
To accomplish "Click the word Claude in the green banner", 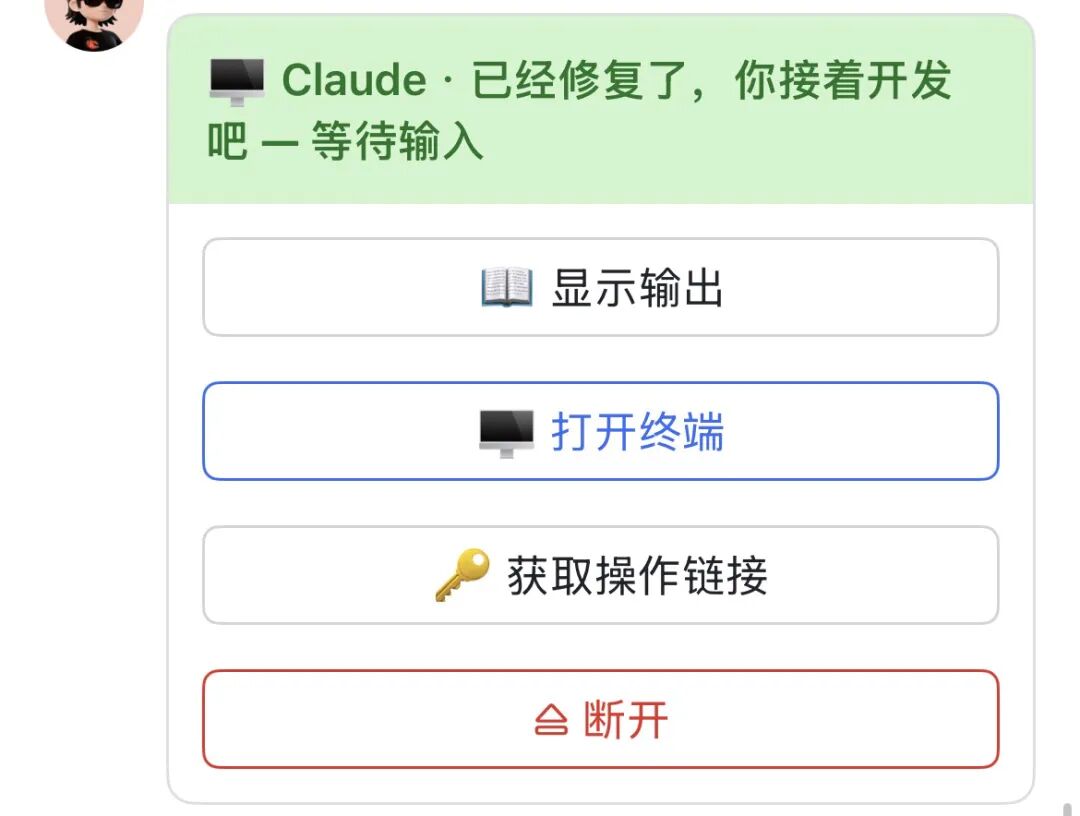I will 354,80.
